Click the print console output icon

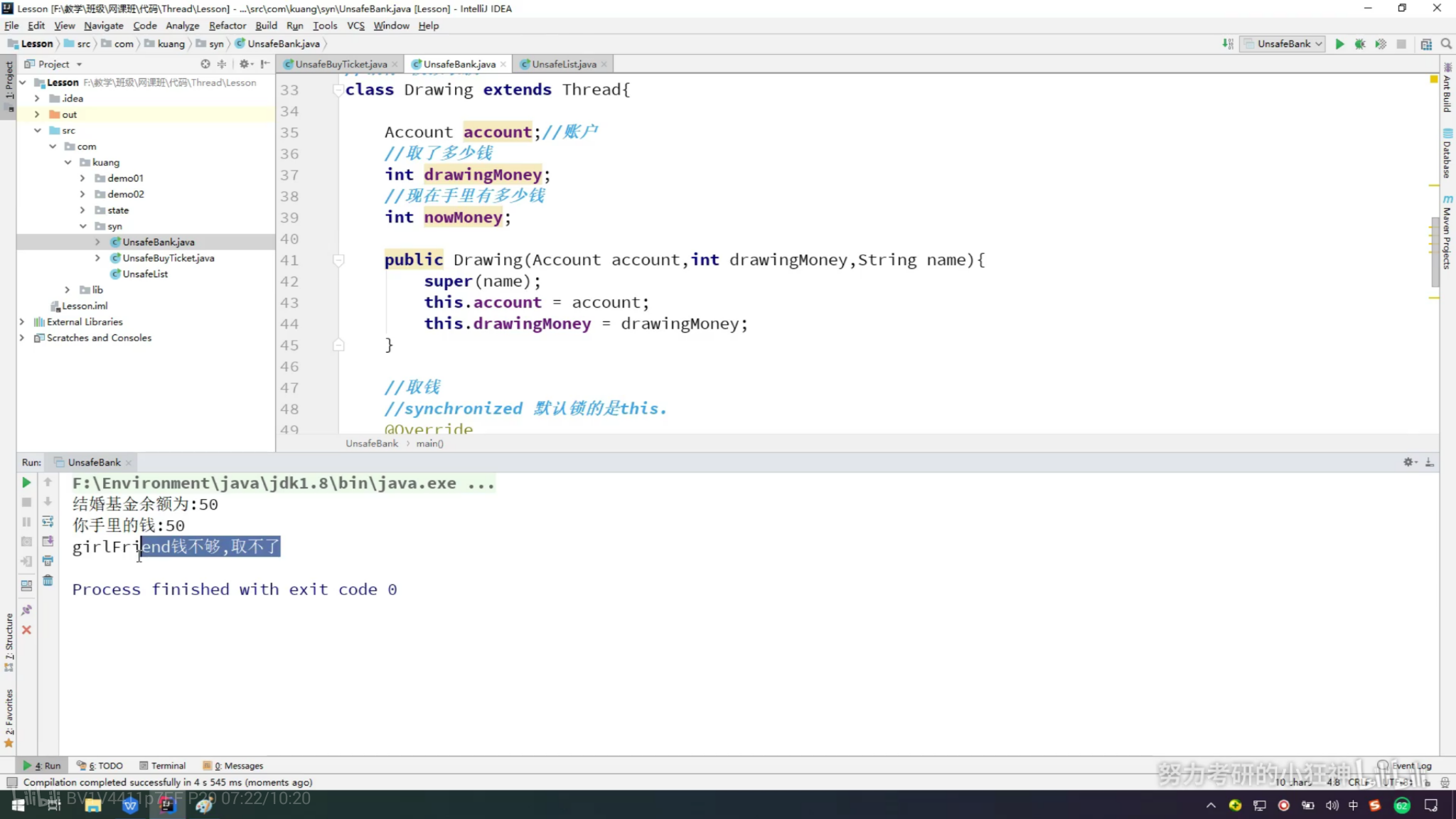pyautogui.click(x=48, y=561)
